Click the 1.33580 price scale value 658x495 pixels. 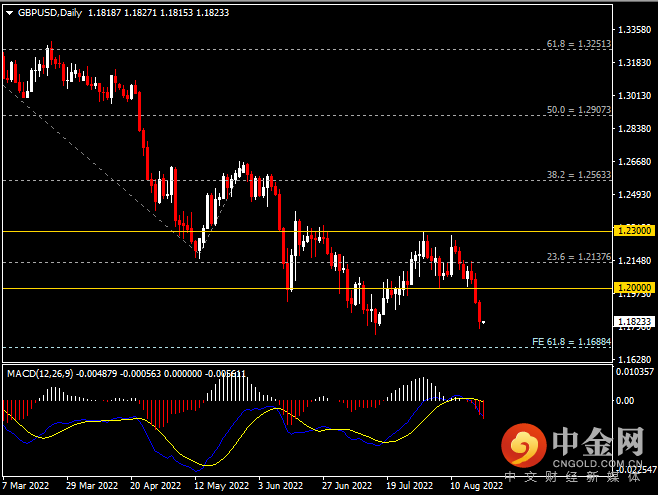coord(634,29)
